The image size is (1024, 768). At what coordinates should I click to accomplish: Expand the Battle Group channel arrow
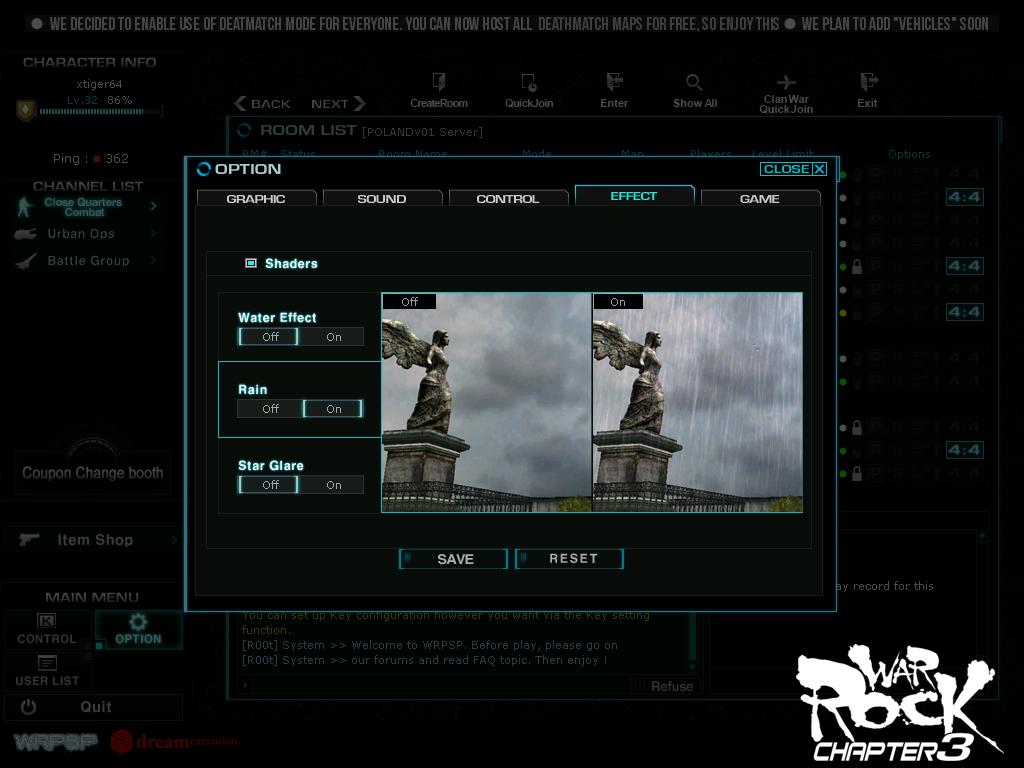153,261
